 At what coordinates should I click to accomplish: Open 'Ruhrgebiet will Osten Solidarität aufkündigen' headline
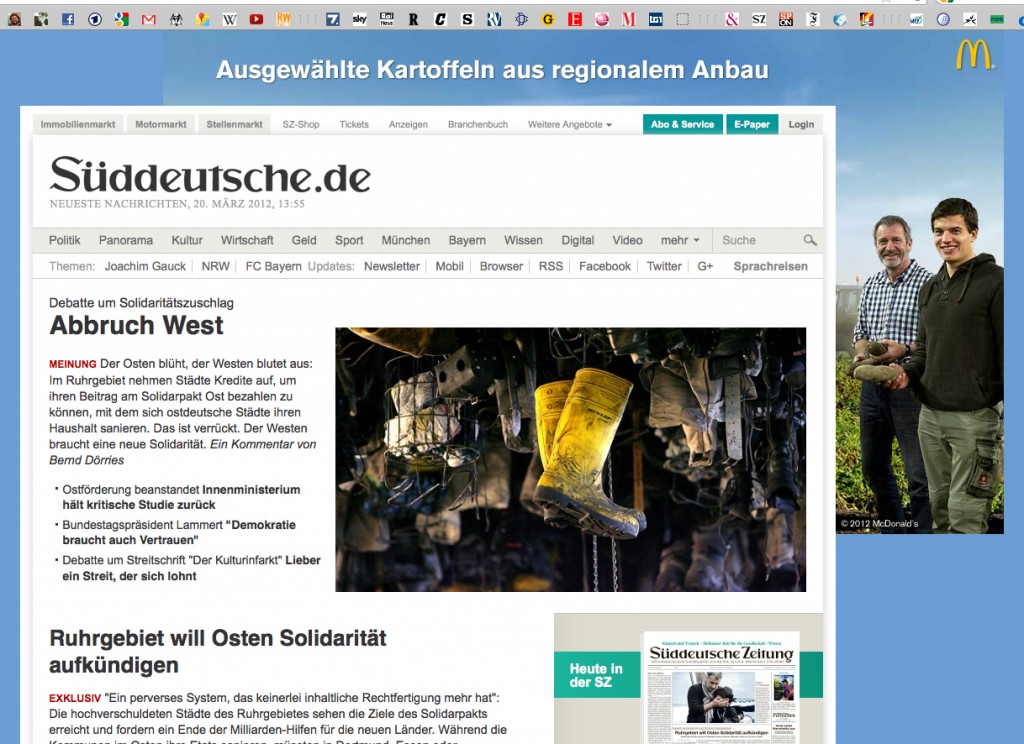pos(218,651)
